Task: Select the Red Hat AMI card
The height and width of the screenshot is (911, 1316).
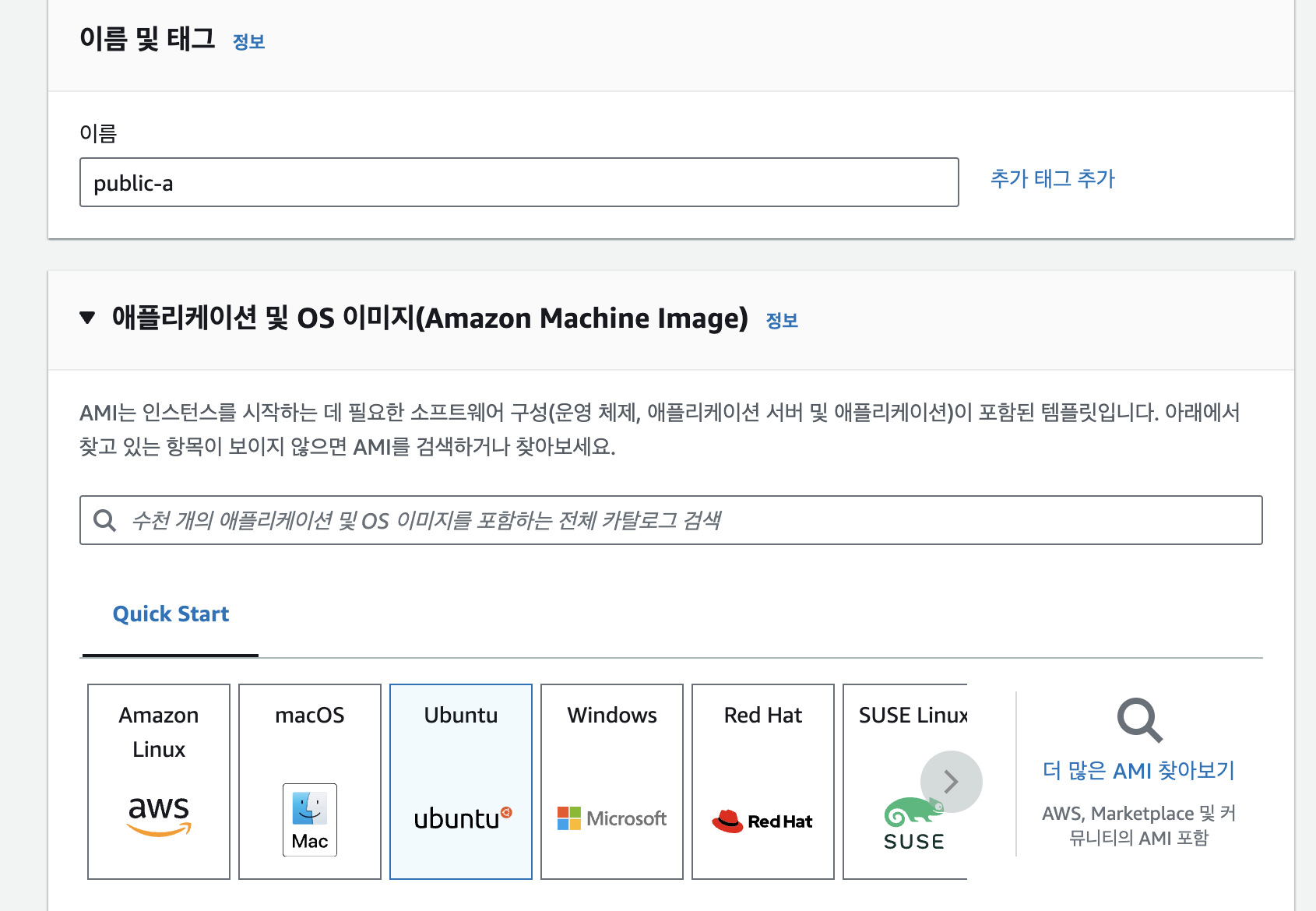Action: click(x=763, y=782)
